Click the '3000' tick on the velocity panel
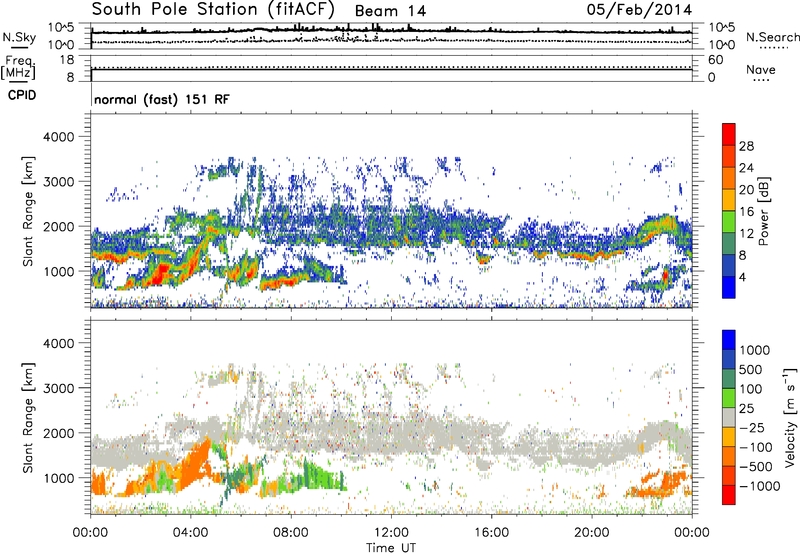This screenshot has width=800, height=554. point(58,388)
